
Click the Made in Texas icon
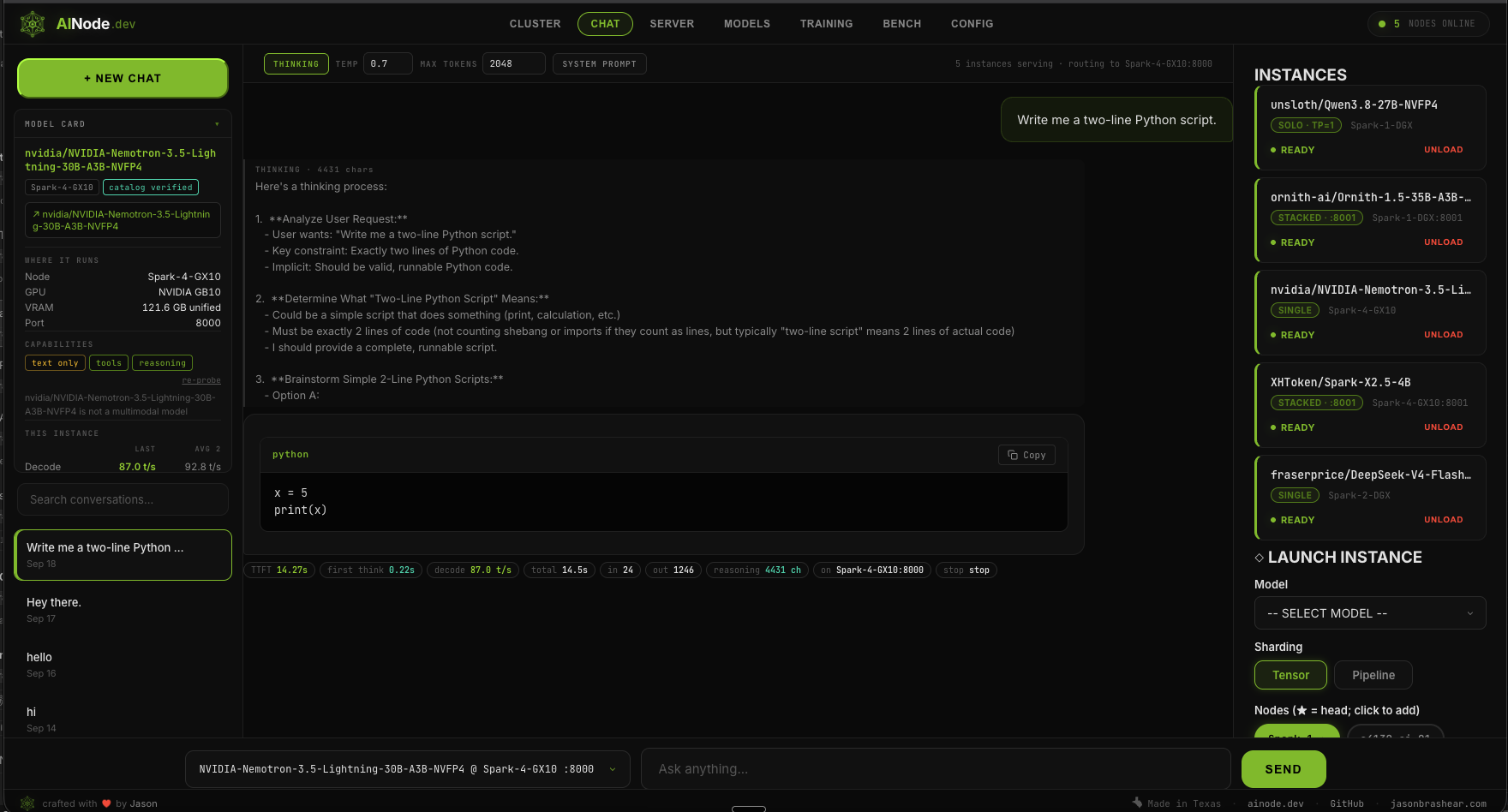click(1137, 803)
